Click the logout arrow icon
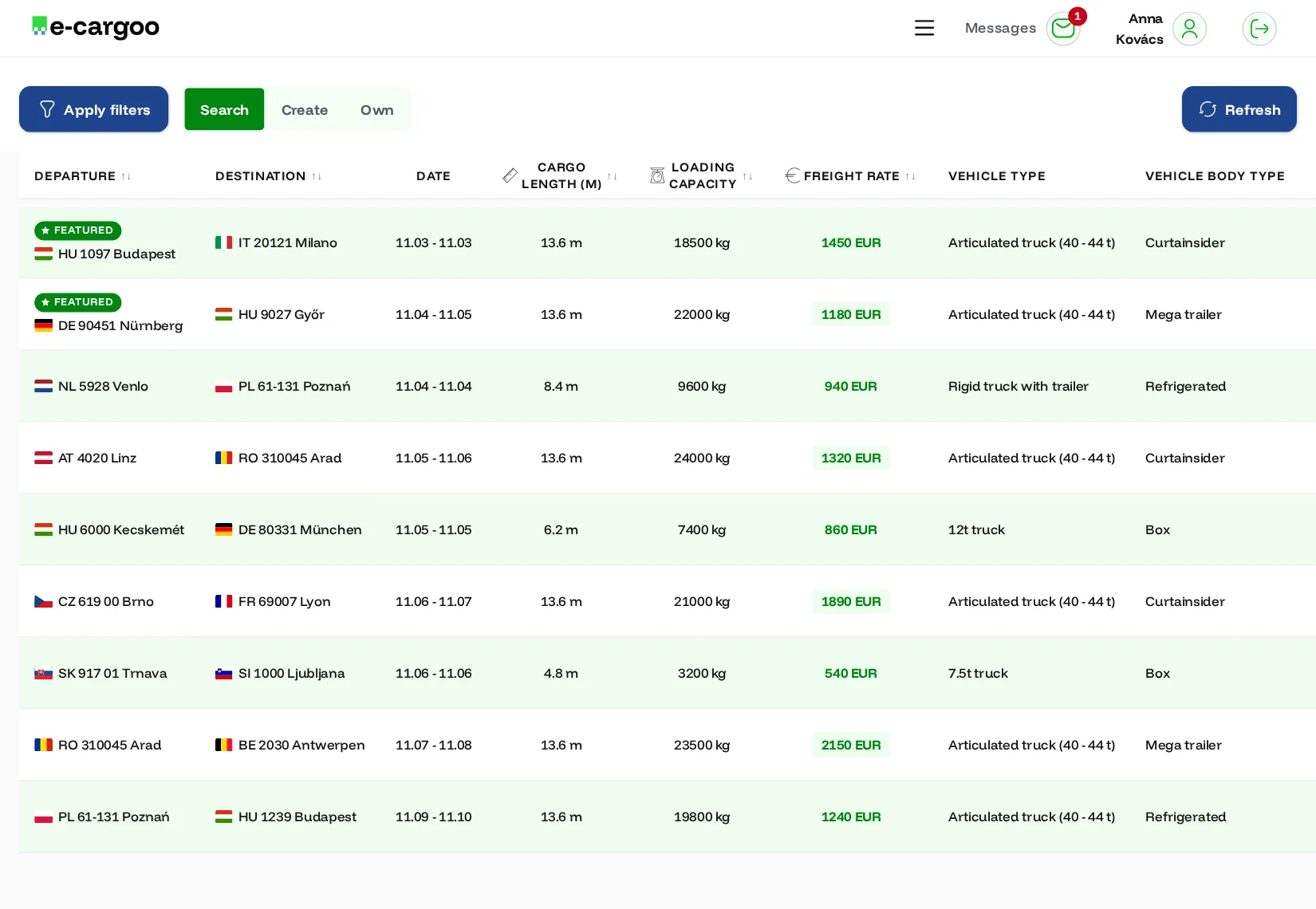 (1259, 29)
